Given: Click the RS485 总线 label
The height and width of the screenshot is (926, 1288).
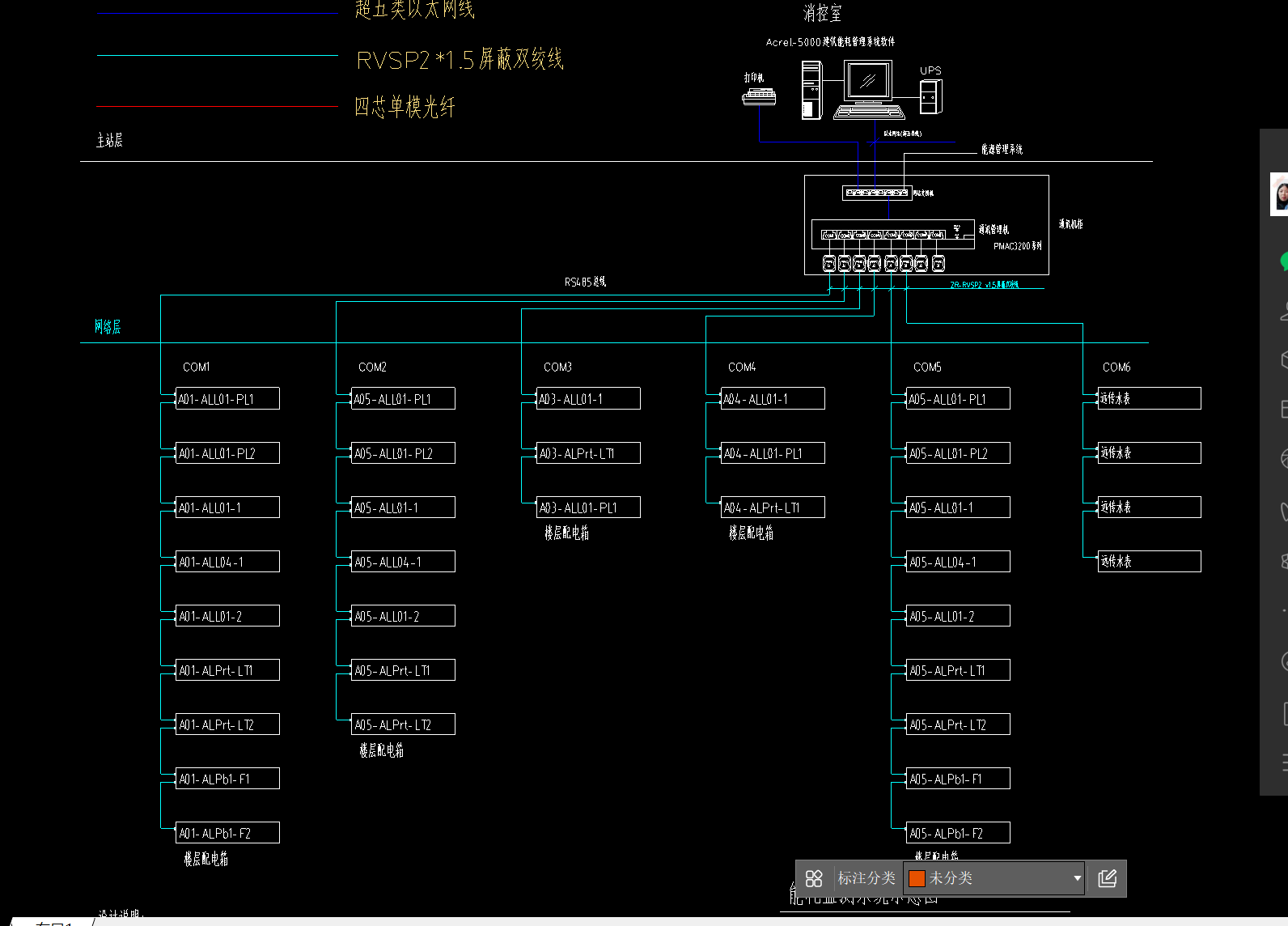Looking at the screenshot, I should click(585, 282).
